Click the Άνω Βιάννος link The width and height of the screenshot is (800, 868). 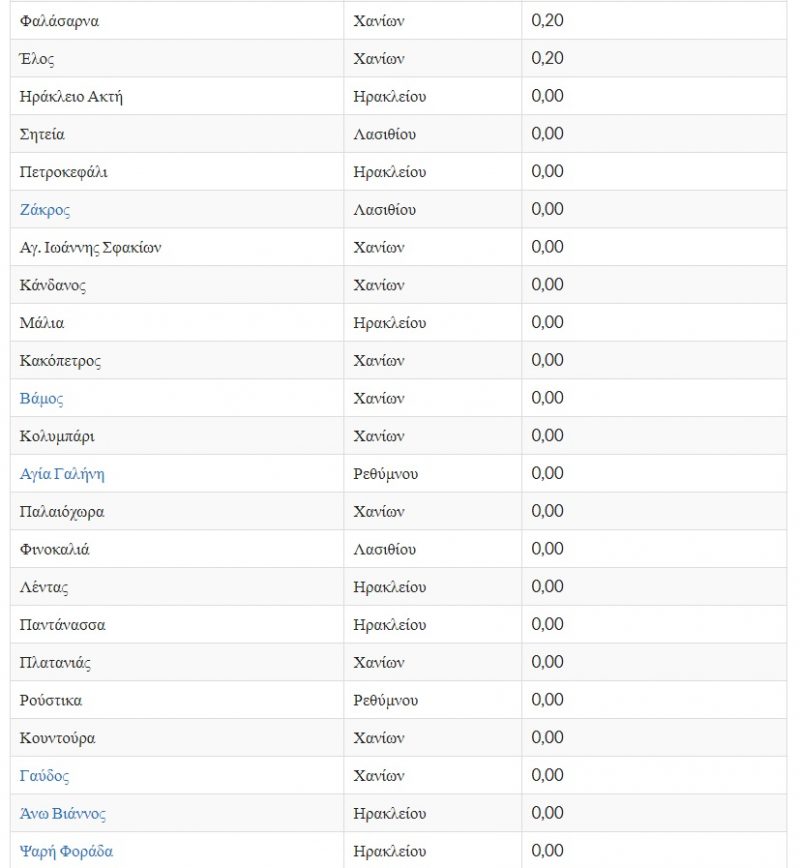click(63, 814)
